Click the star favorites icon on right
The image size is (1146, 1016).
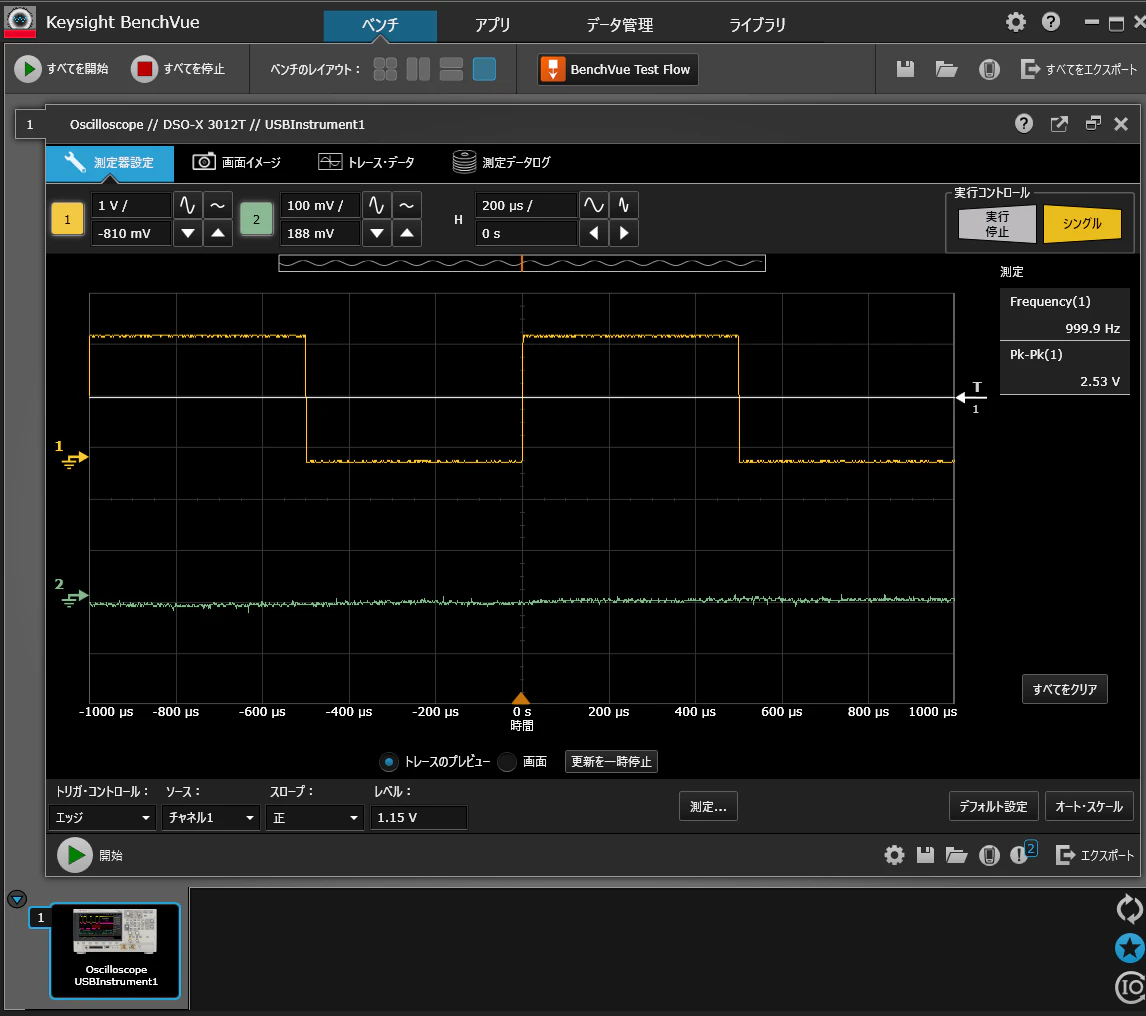coord(1130,948)
